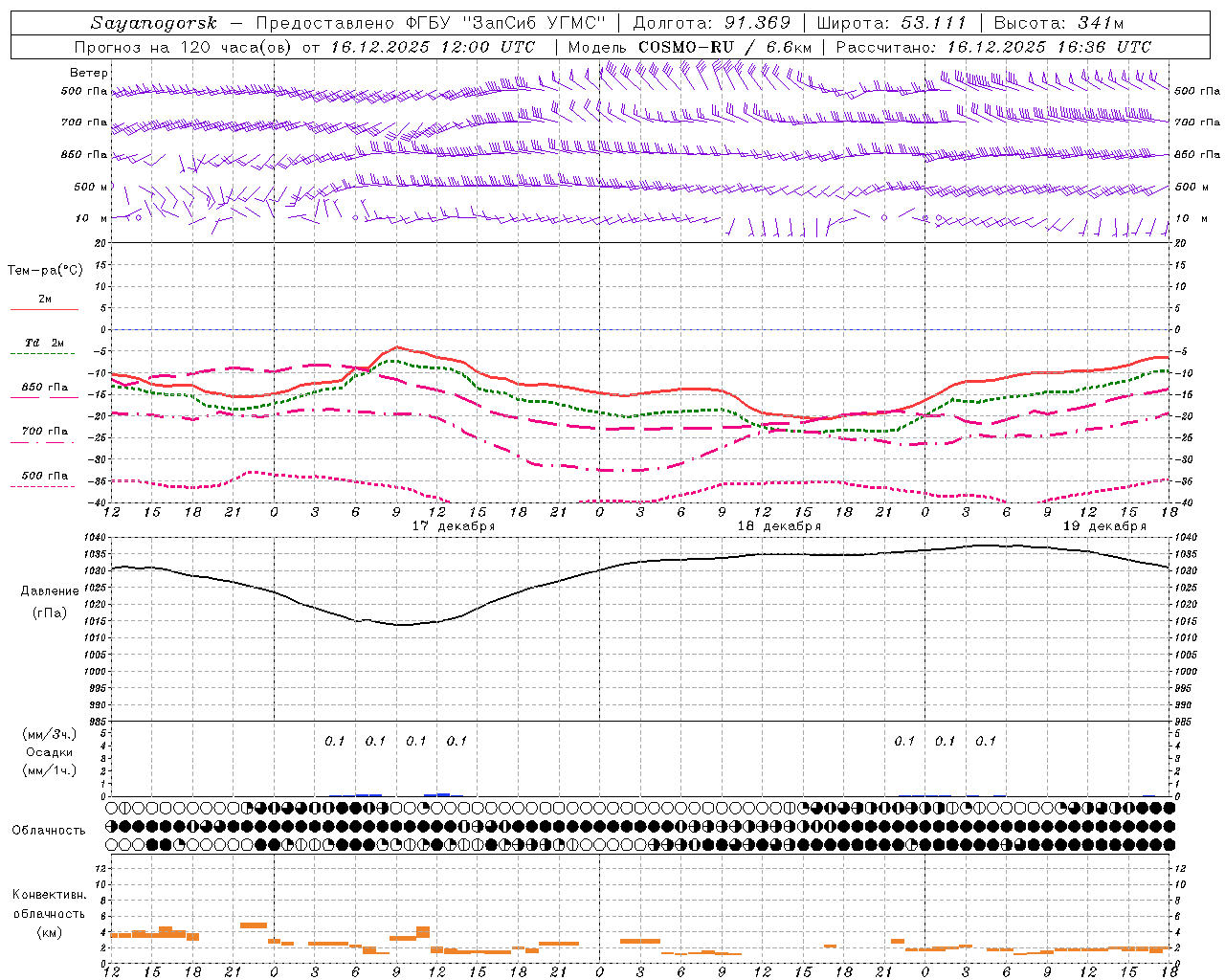The height and width of the screenshot is (980, 1225).
Task: Click the (гПа) unit label under Давление
Action: pyautogui.click(x=49, y=613)
